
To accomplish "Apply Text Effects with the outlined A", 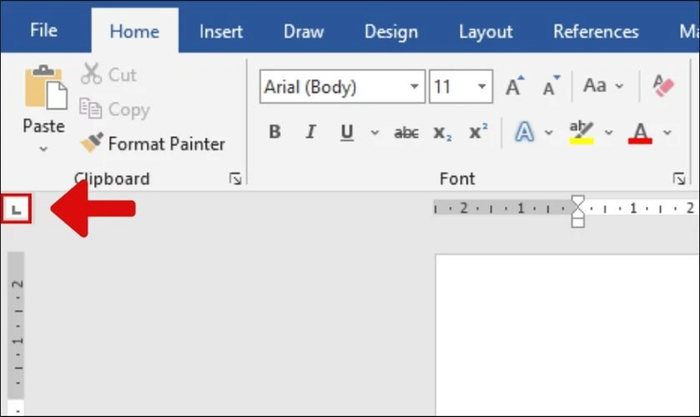I will [525, 132].
